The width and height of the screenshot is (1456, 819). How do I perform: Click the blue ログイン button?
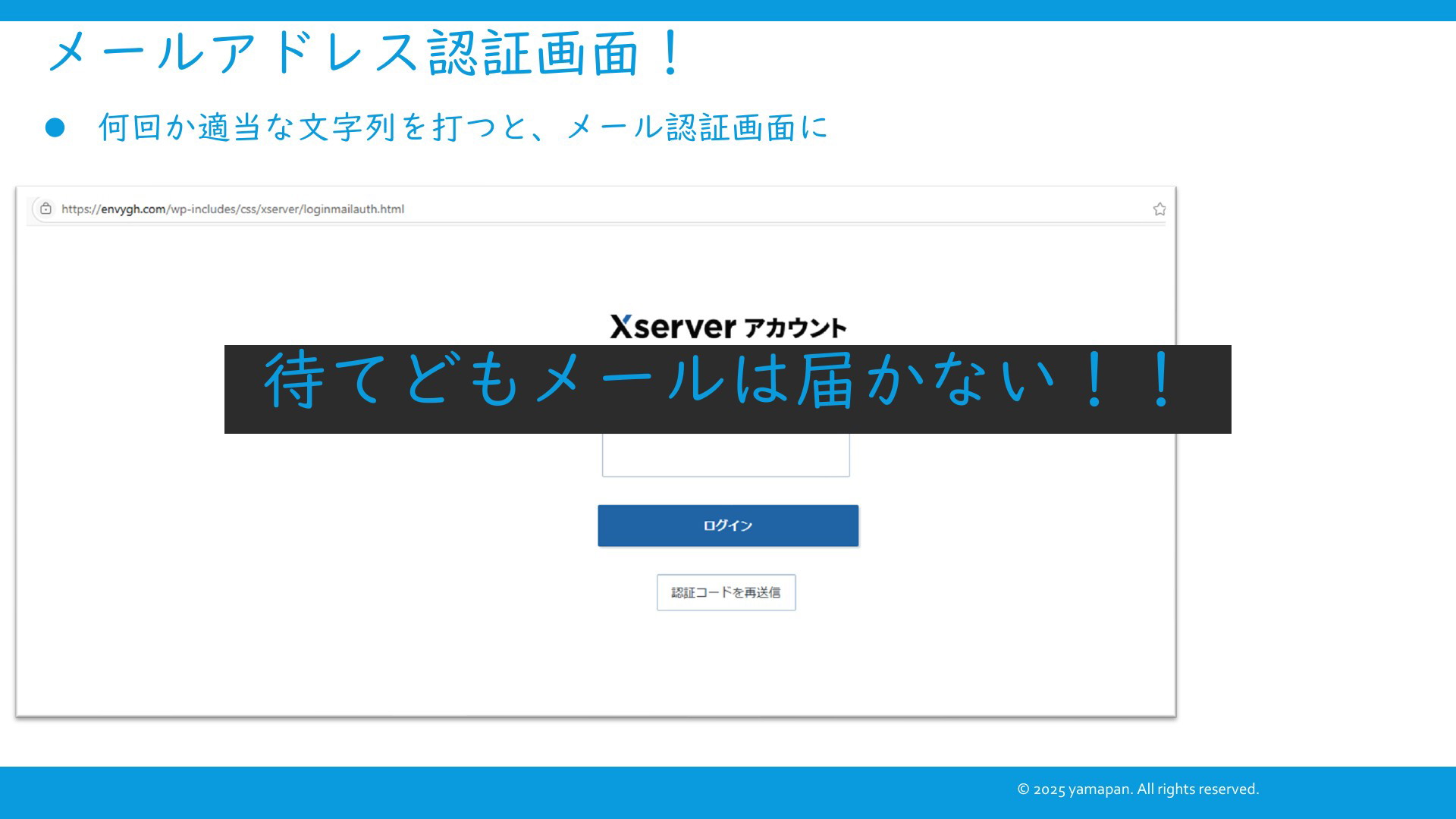728,526
